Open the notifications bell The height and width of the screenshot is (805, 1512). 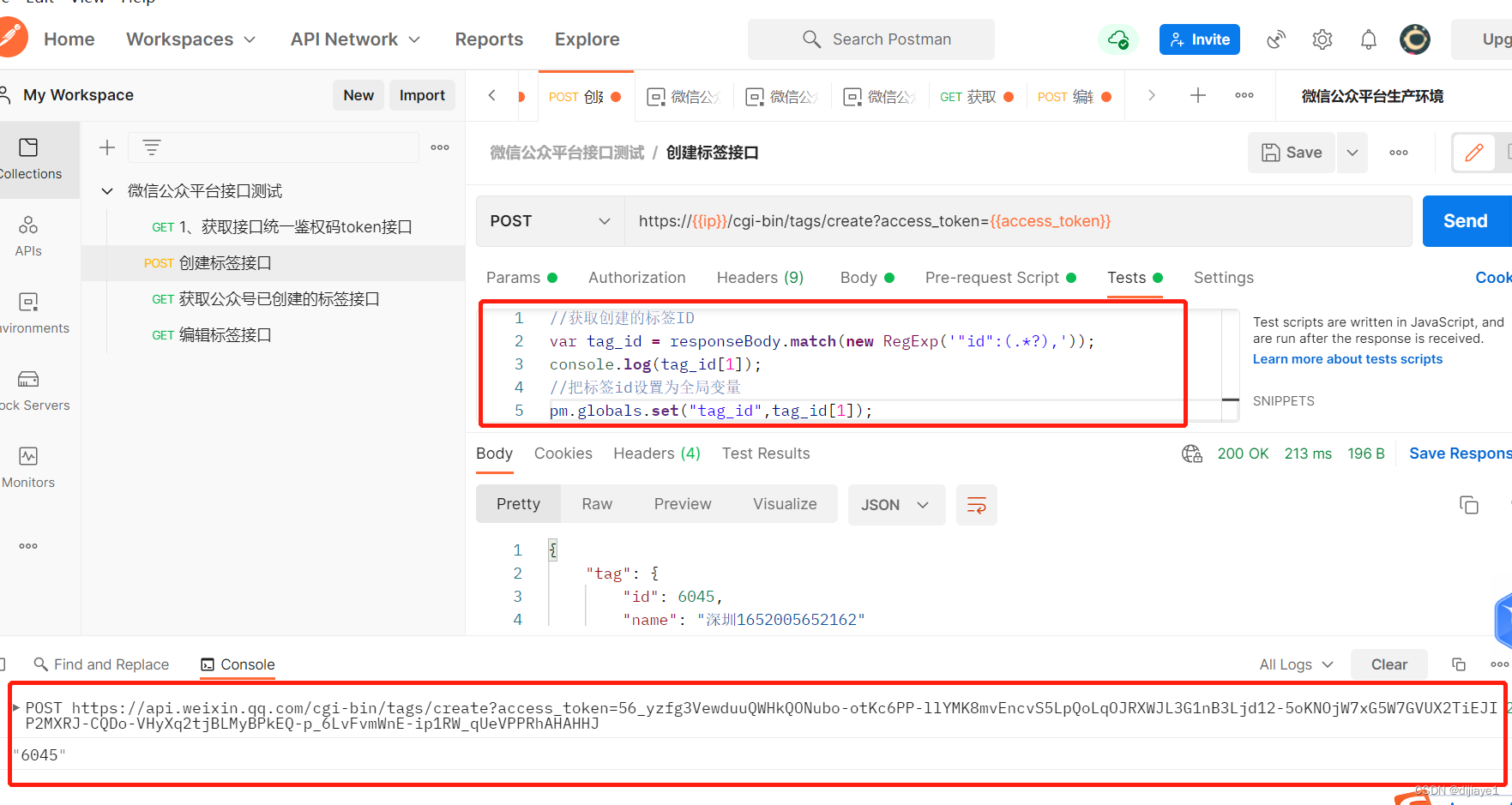pyautogui.click(x=1369, y=39)
